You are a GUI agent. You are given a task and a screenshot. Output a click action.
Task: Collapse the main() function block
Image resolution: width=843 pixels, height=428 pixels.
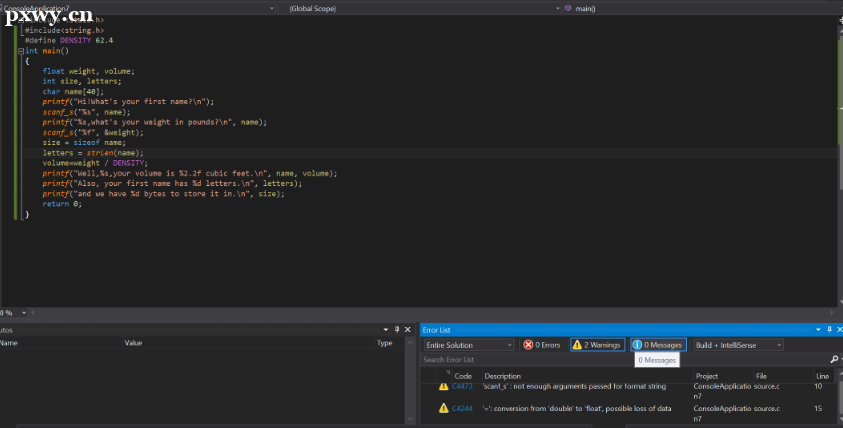point(20,50)
